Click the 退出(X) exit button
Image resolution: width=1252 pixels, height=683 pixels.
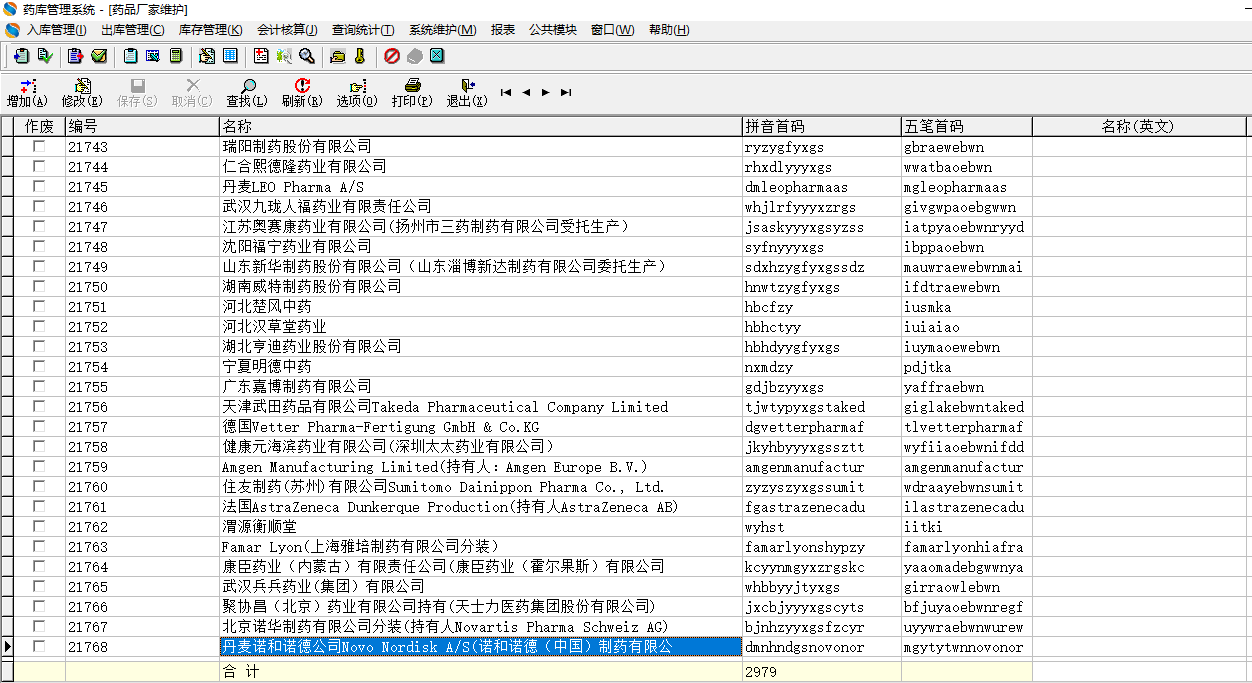coord(467,93)
